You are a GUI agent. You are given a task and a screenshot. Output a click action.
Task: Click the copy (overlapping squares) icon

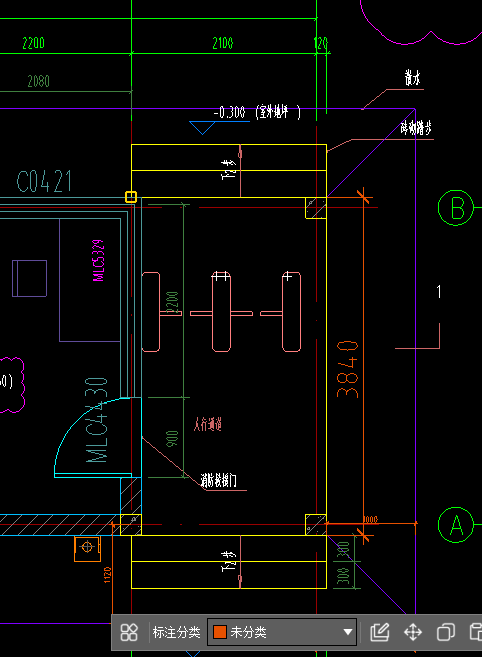(x=446, y=632)
